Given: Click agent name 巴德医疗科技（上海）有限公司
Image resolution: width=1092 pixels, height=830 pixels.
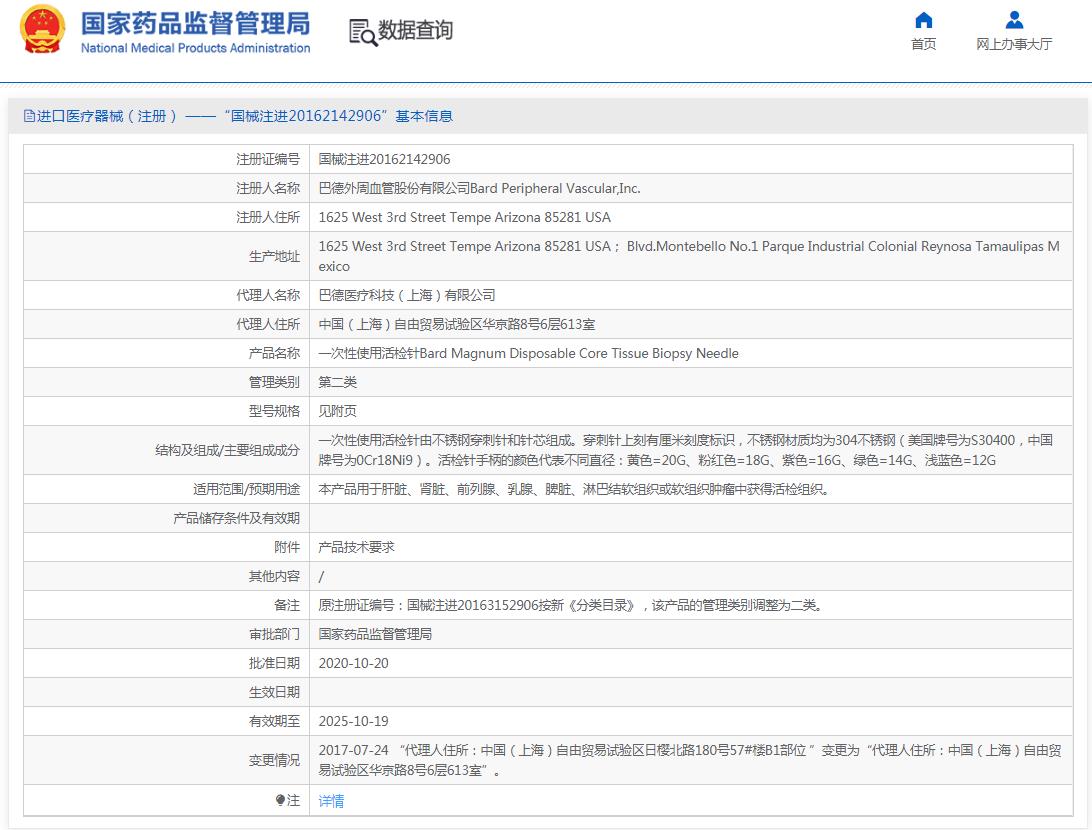Looking at the screenshot, I should tap(407, 295).
